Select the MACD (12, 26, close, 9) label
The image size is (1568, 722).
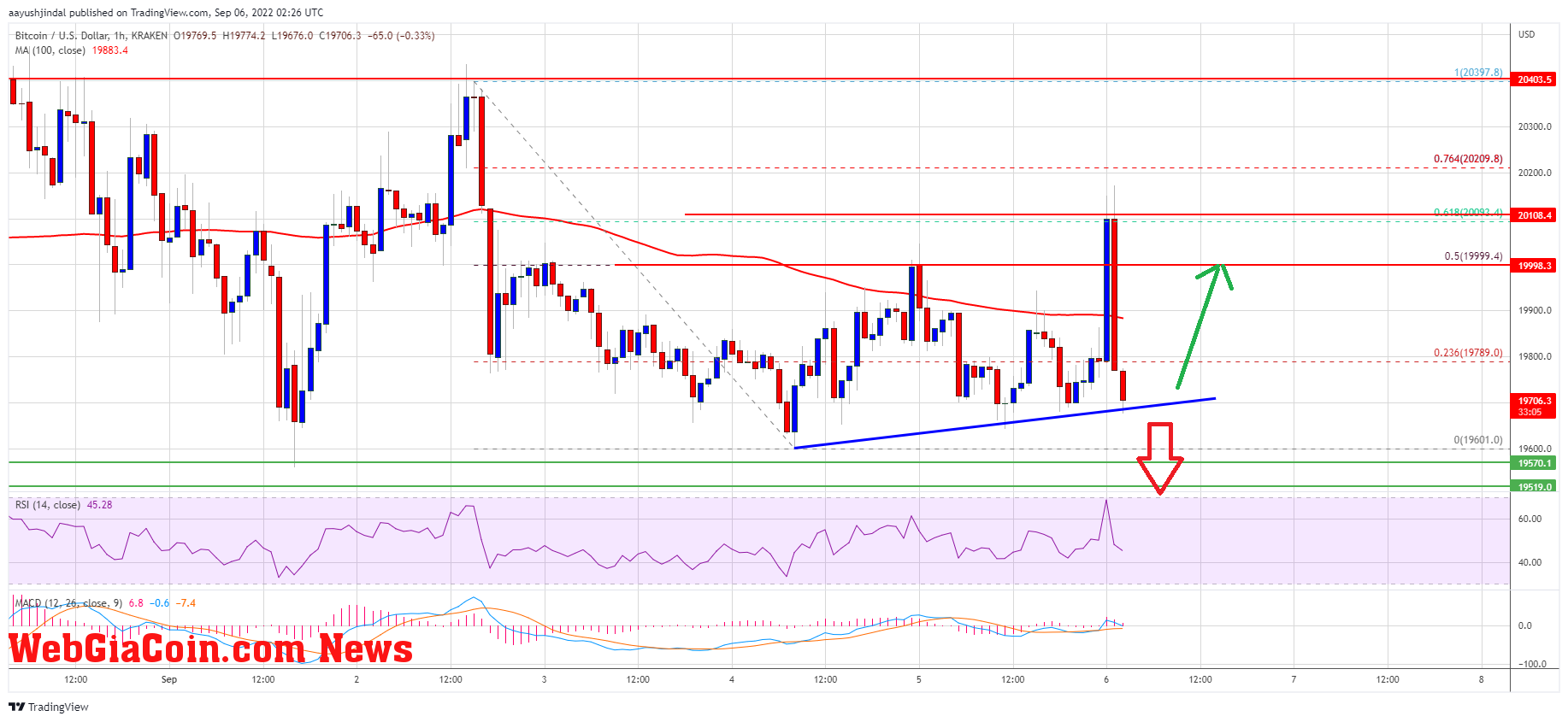click(68, 603)
